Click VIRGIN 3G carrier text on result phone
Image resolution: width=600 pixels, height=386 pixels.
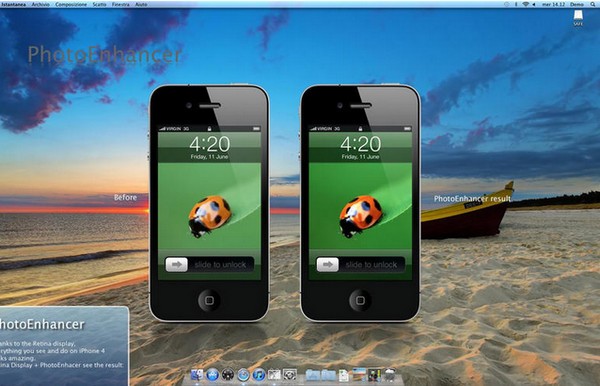coord(329,129)
